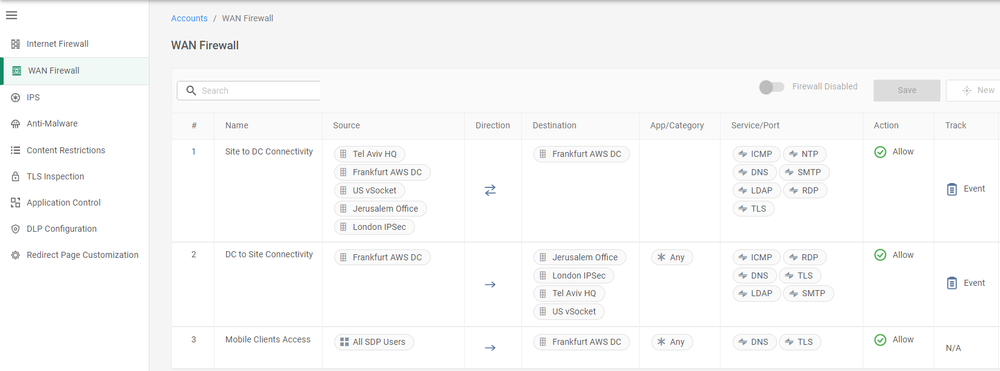This screenshot has height=371, width=1000.
Task: Open Redirect Page Customization menu item
Action: pyautogui.click(x=75, y=255)
